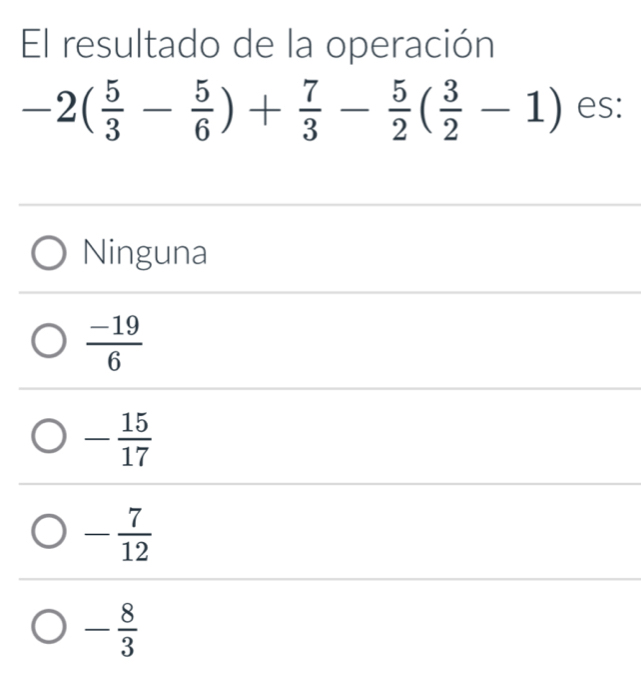Image resolution: width=641 pixels, height=678 pixels.
Task: Click the 5/2 fraction in the expression
Action: (399, 110)
